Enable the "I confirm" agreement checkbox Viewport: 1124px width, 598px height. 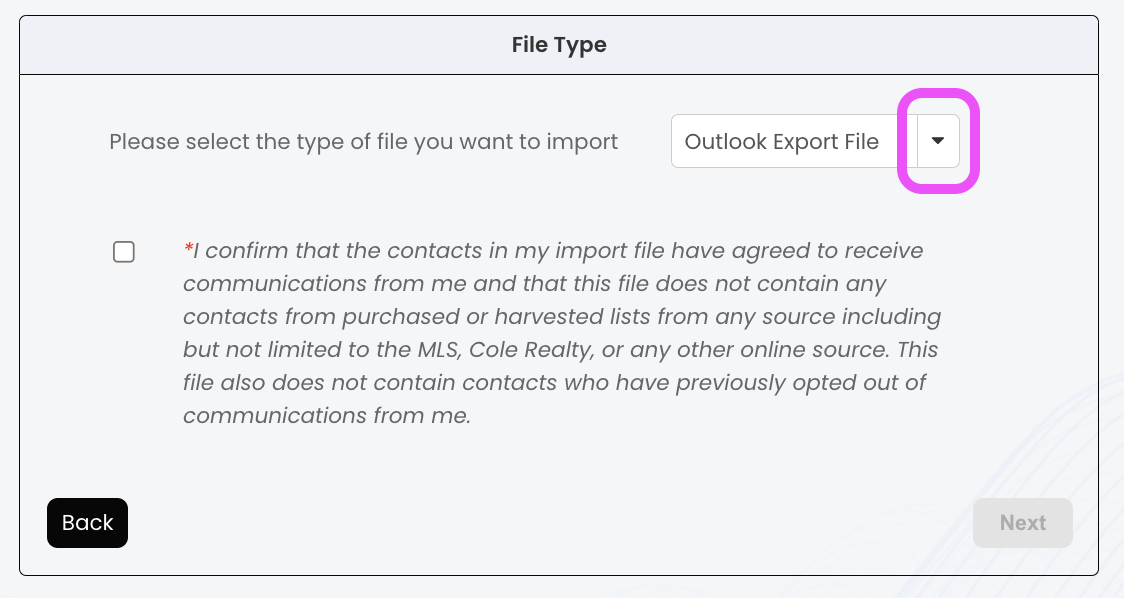124,252
